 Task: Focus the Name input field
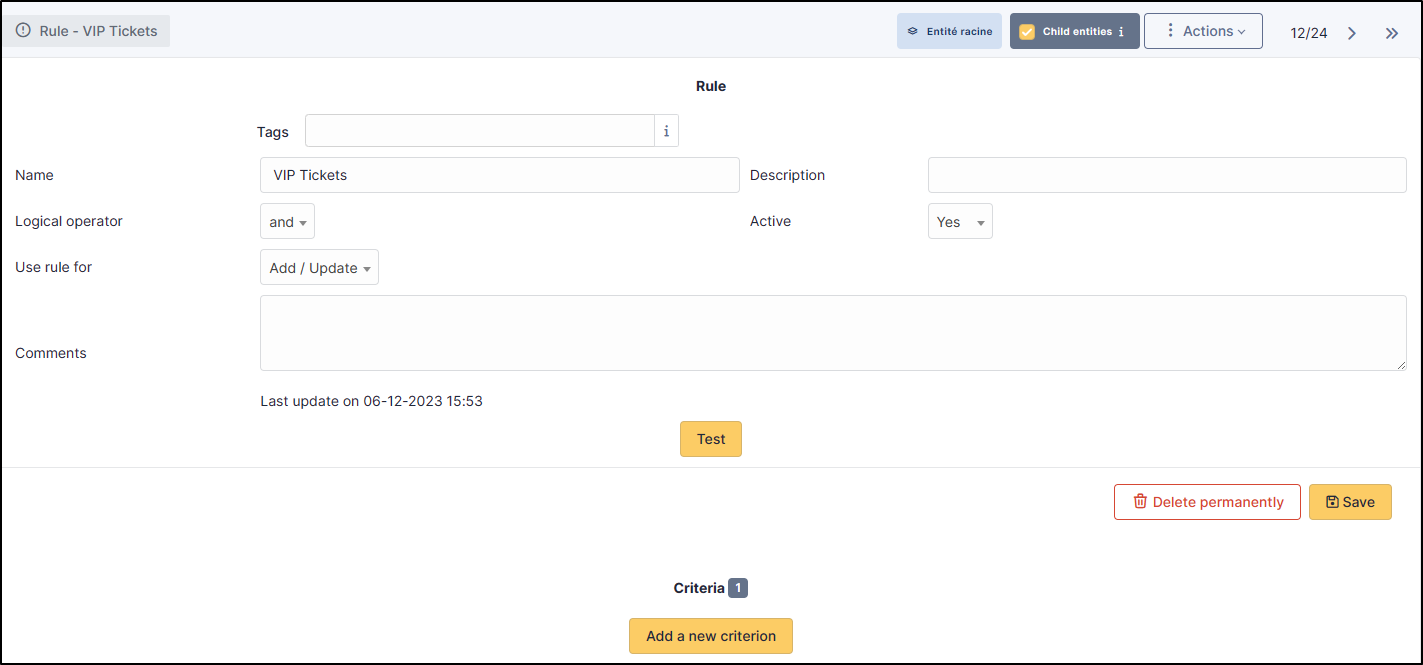click(x=499, y=175)
